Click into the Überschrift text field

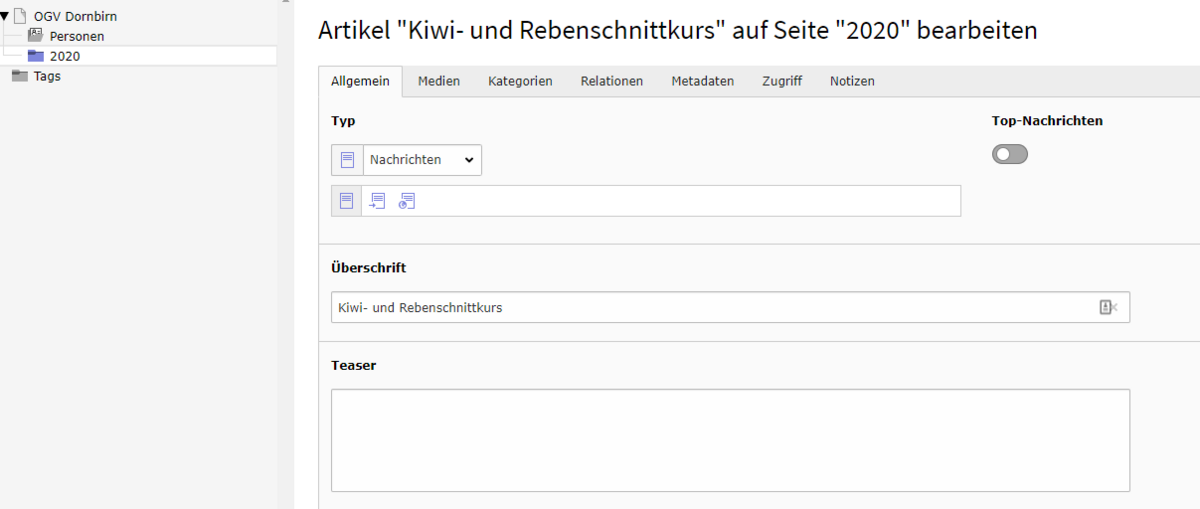coord(700,308)
